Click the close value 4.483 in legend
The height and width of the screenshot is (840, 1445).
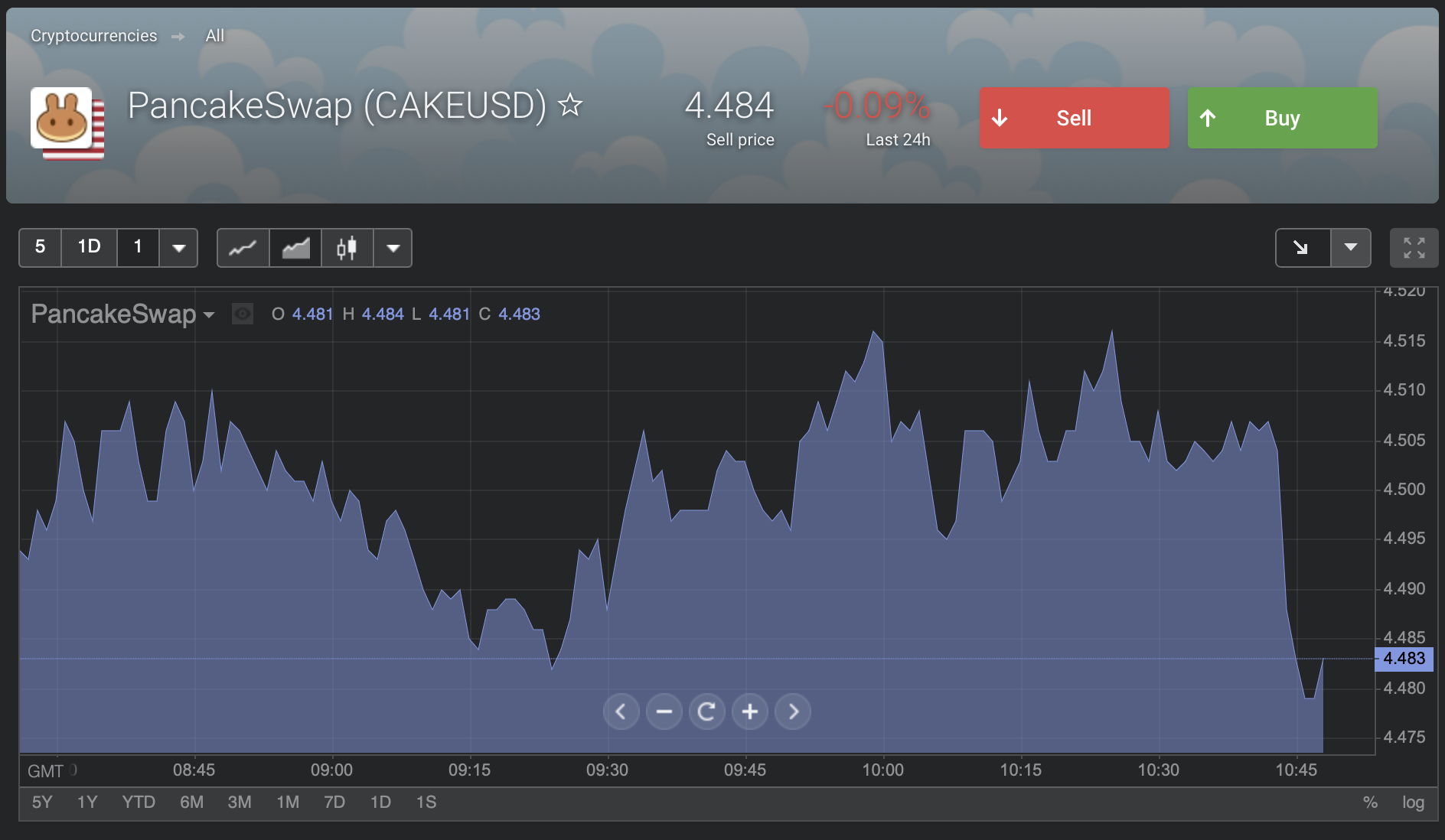pos(519,314)
